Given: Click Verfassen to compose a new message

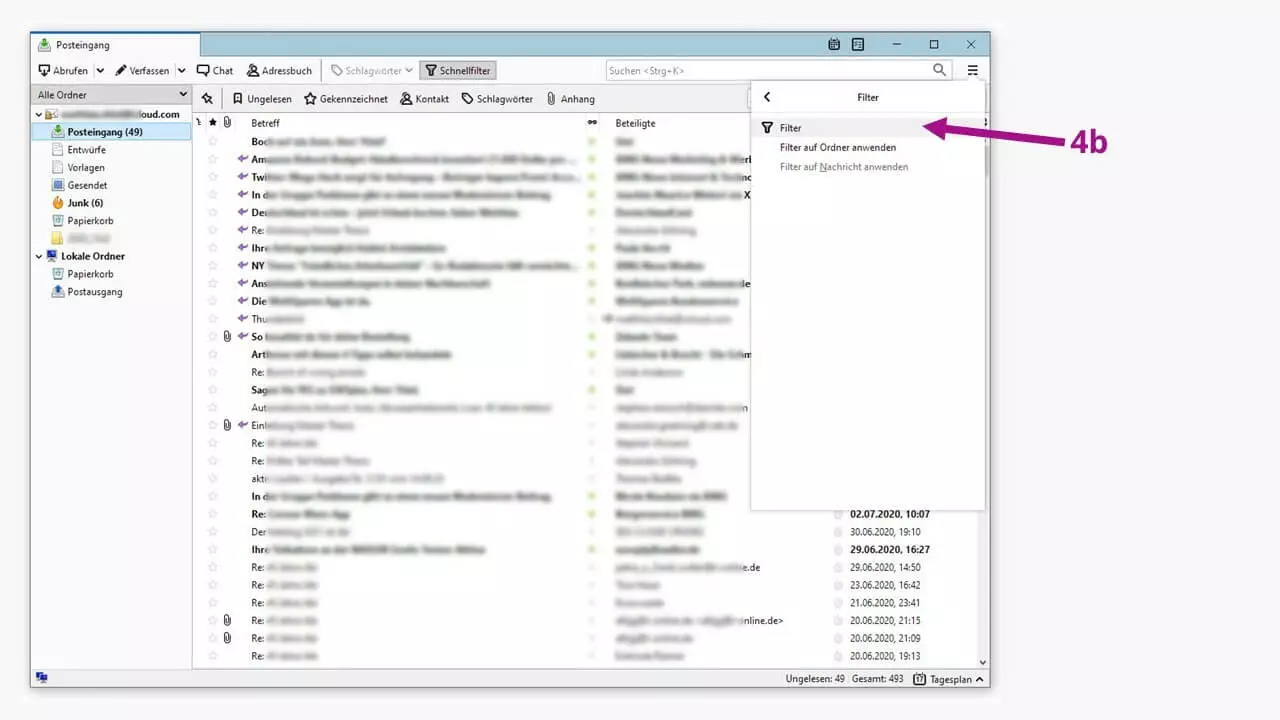Looking at the screenshot, I should click(x=142, y=71).
